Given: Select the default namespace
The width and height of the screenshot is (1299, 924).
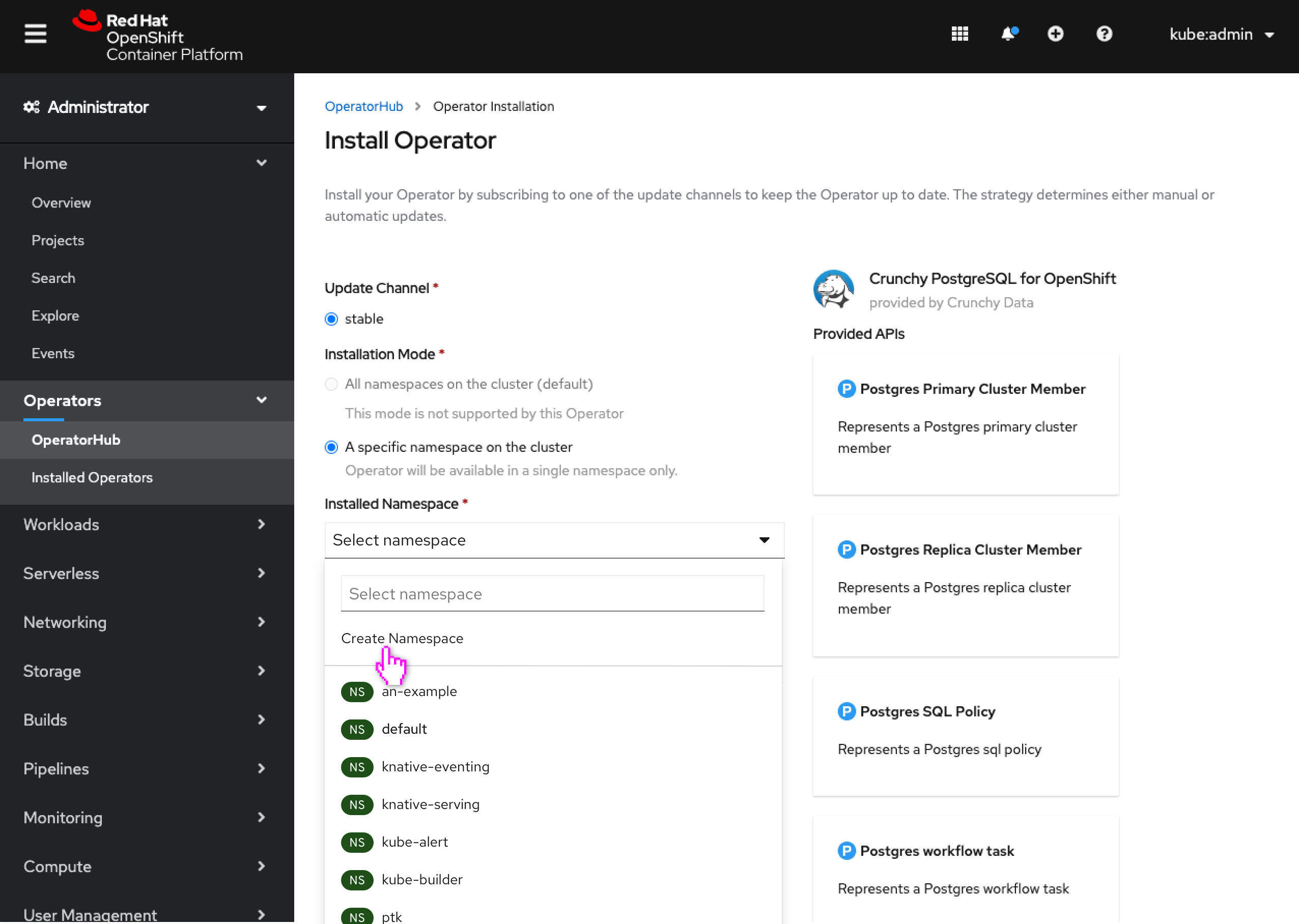Looking at the screenshot, I should click(403, 728).
